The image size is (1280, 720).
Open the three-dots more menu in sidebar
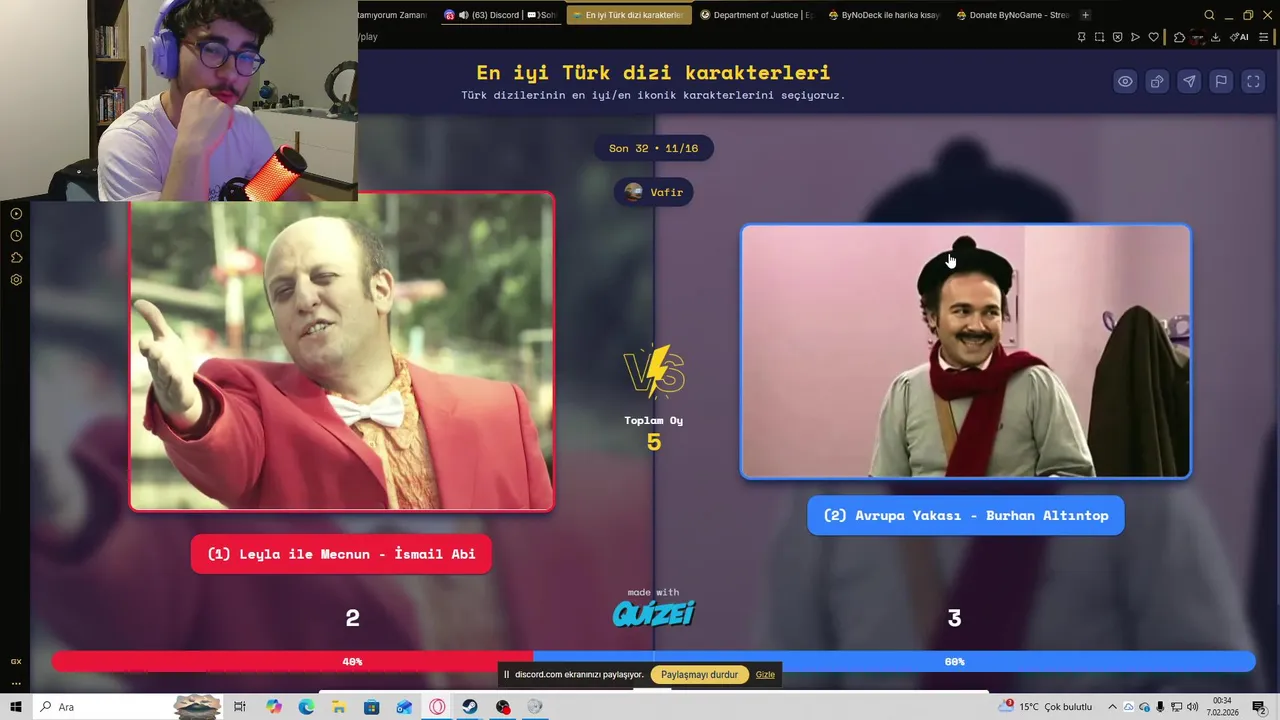[x=16, y=683]
